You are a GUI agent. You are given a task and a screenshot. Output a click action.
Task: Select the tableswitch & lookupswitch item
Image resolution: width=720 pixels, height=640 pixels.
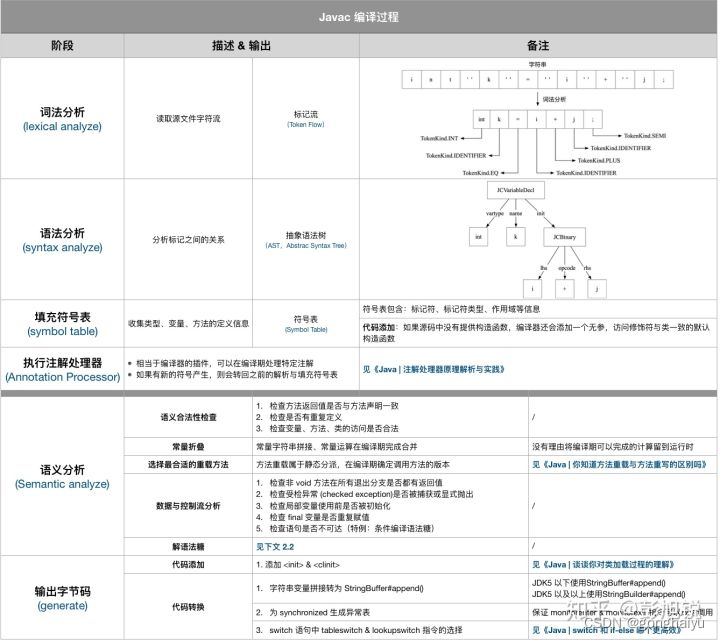366,630
